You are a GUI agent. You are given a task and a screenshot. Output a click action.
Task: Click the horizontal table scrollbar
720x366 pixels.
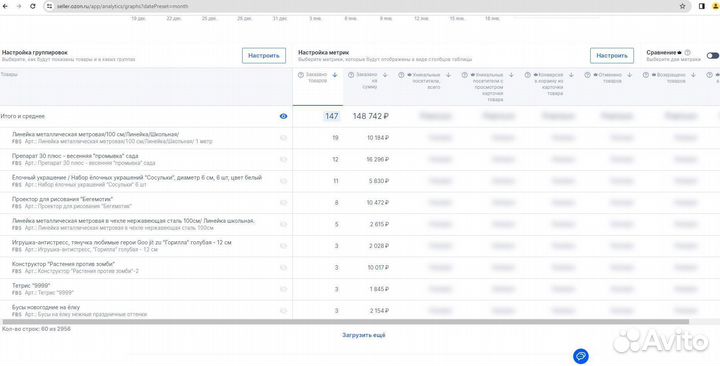pyautogui.click(x=345, y=322)
